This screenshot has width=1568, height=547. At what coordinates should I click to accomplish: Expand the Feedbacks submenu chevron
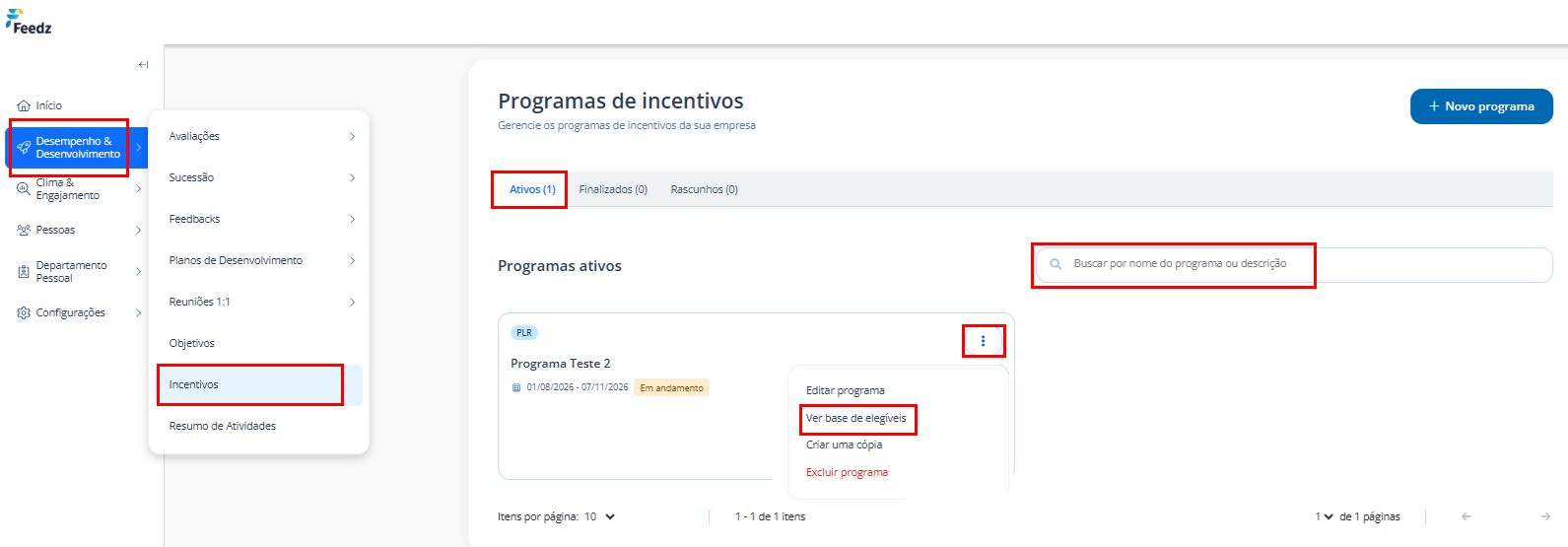point(352,219)
